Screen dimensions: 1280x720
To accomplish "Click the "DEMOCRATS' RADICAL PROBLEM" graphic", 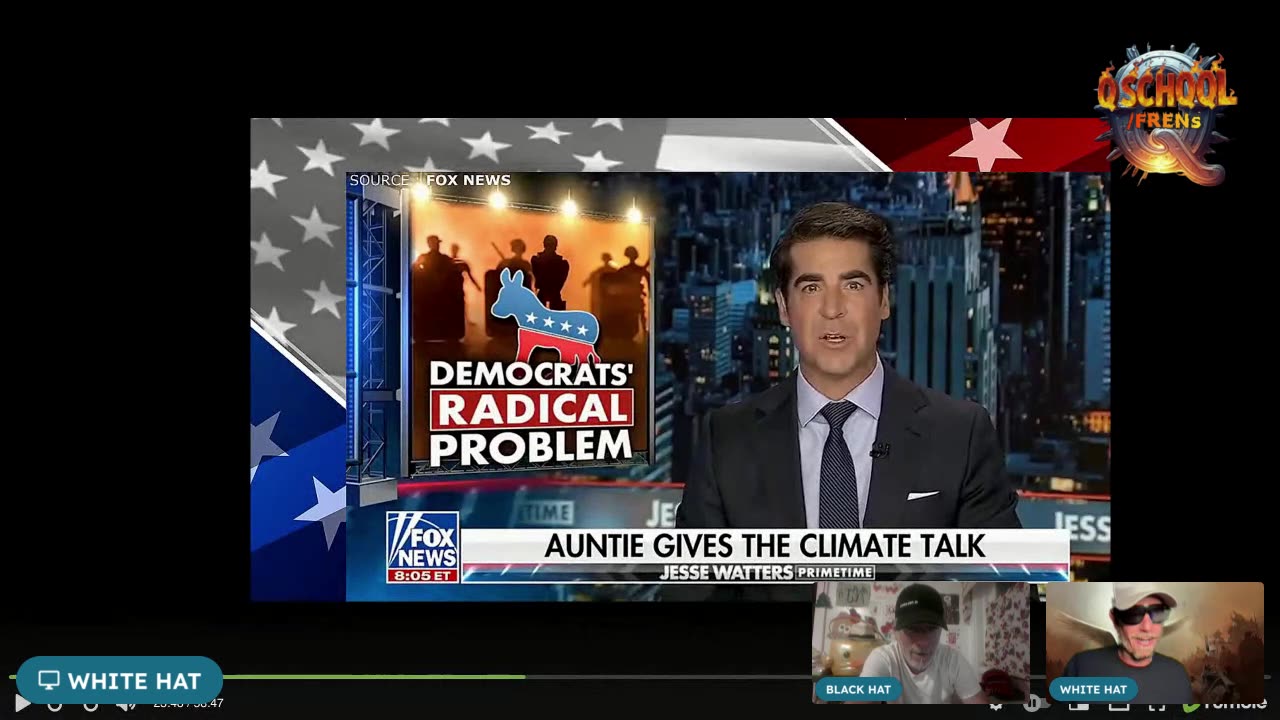I will (x=531, y=414).
